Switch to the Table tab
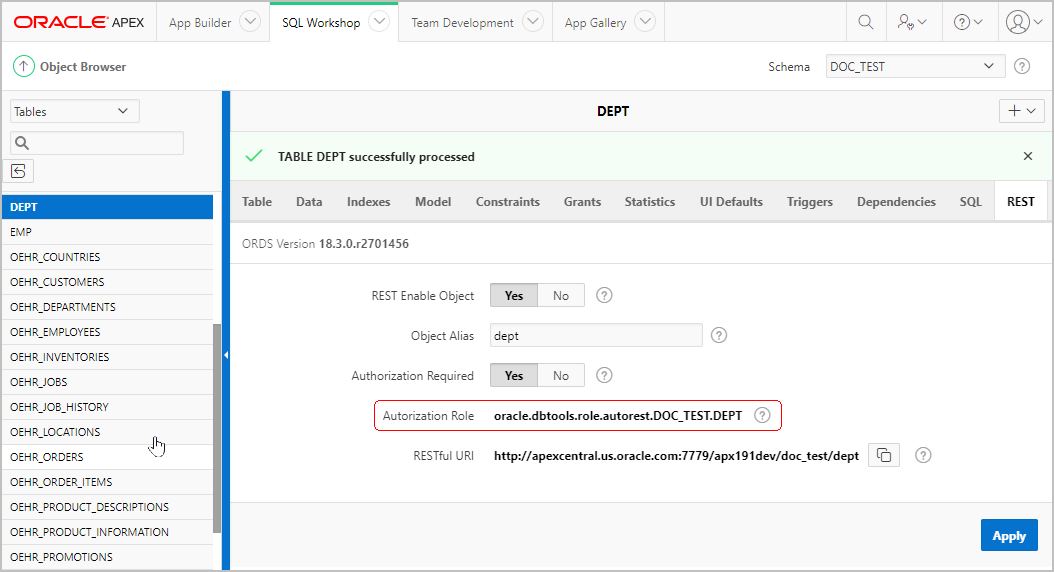The image size is (1054, 572). pos(257,202)
